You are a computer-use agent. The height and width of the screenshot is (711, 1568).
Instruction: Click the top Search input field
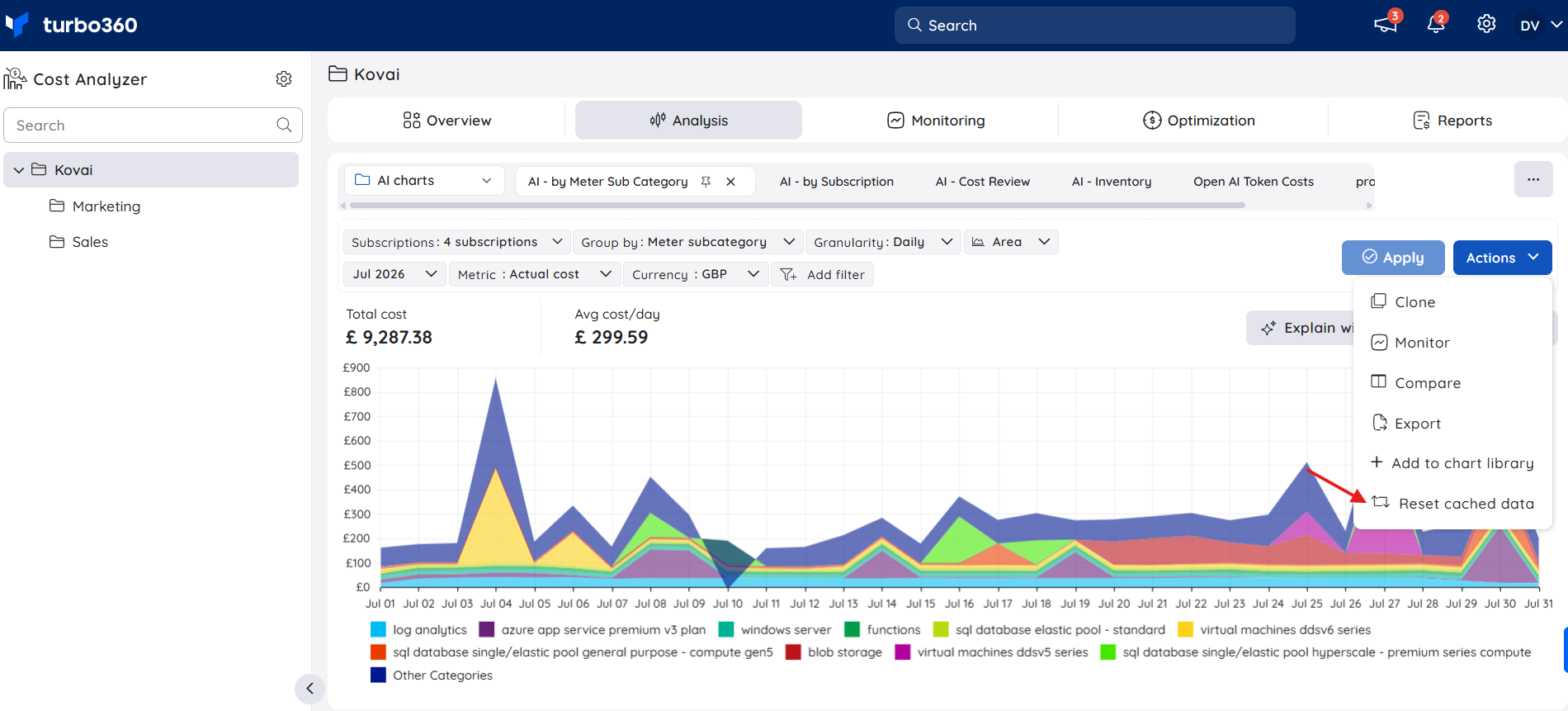click(1094, 25)
